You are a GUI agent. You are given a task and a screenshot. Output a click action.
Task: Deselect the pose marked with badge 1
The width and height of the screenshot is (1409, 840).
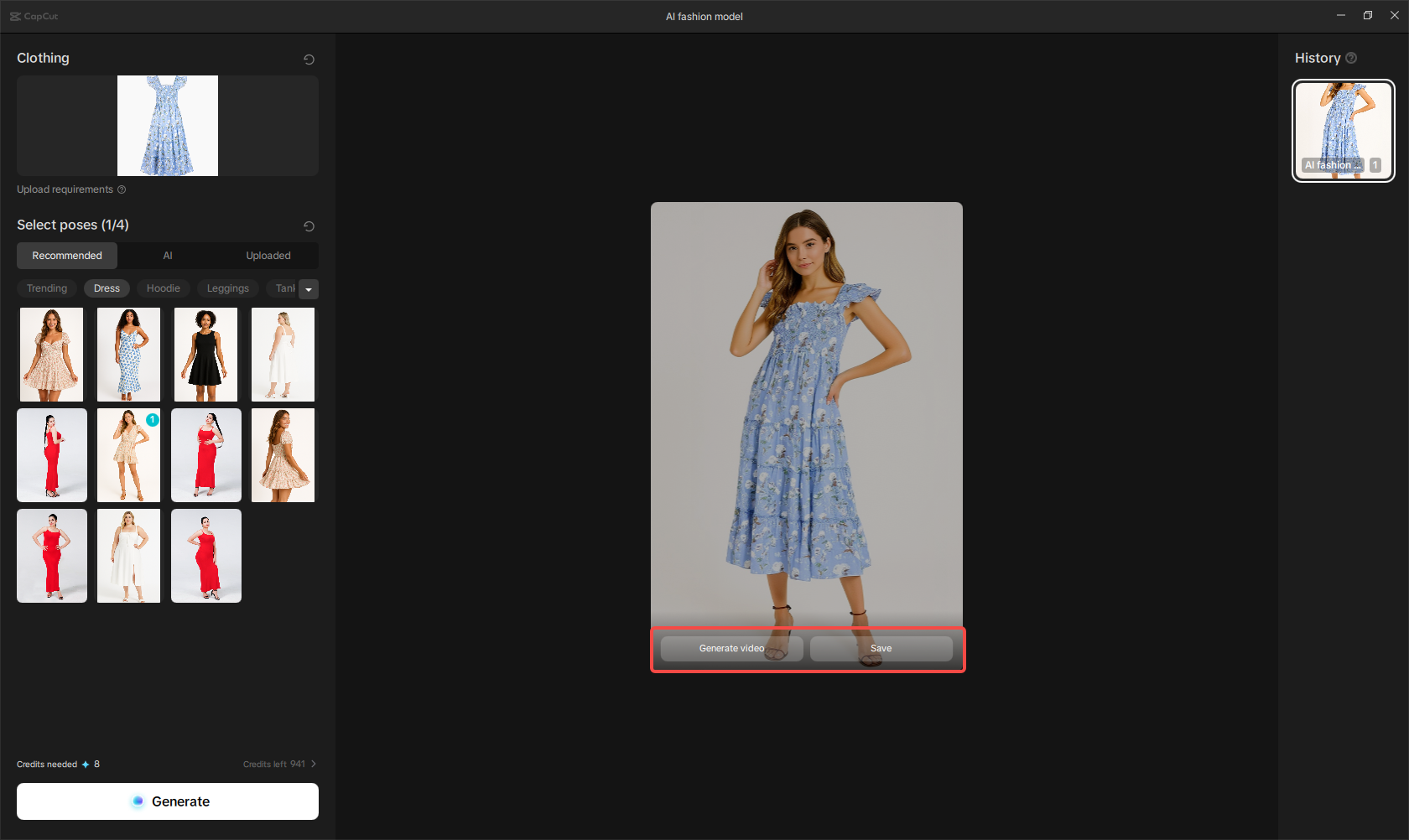[128, 455]
